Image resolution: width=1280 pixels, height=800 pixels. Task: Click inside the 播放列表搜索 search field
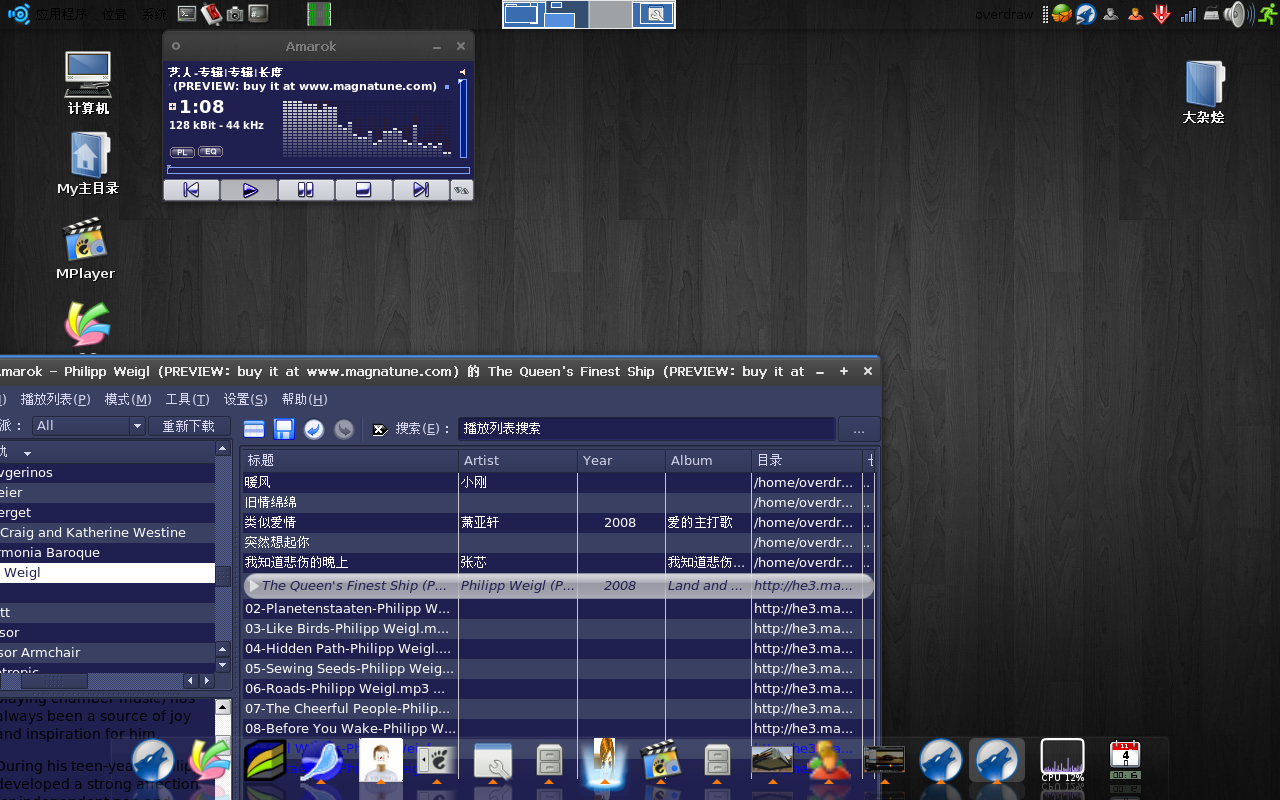coord(647,428)
